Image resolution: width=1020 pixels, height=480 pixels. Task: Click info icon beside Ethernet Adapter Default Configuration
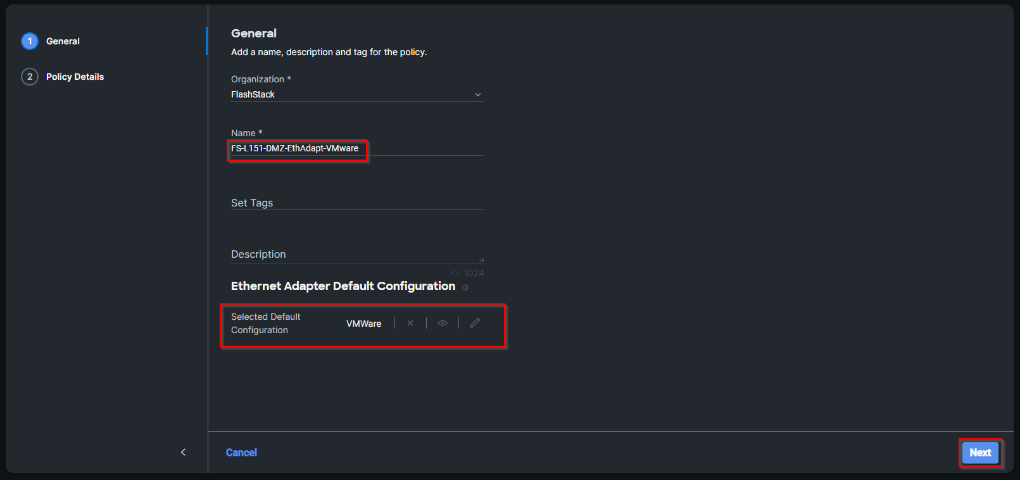[x=465, y=288]
